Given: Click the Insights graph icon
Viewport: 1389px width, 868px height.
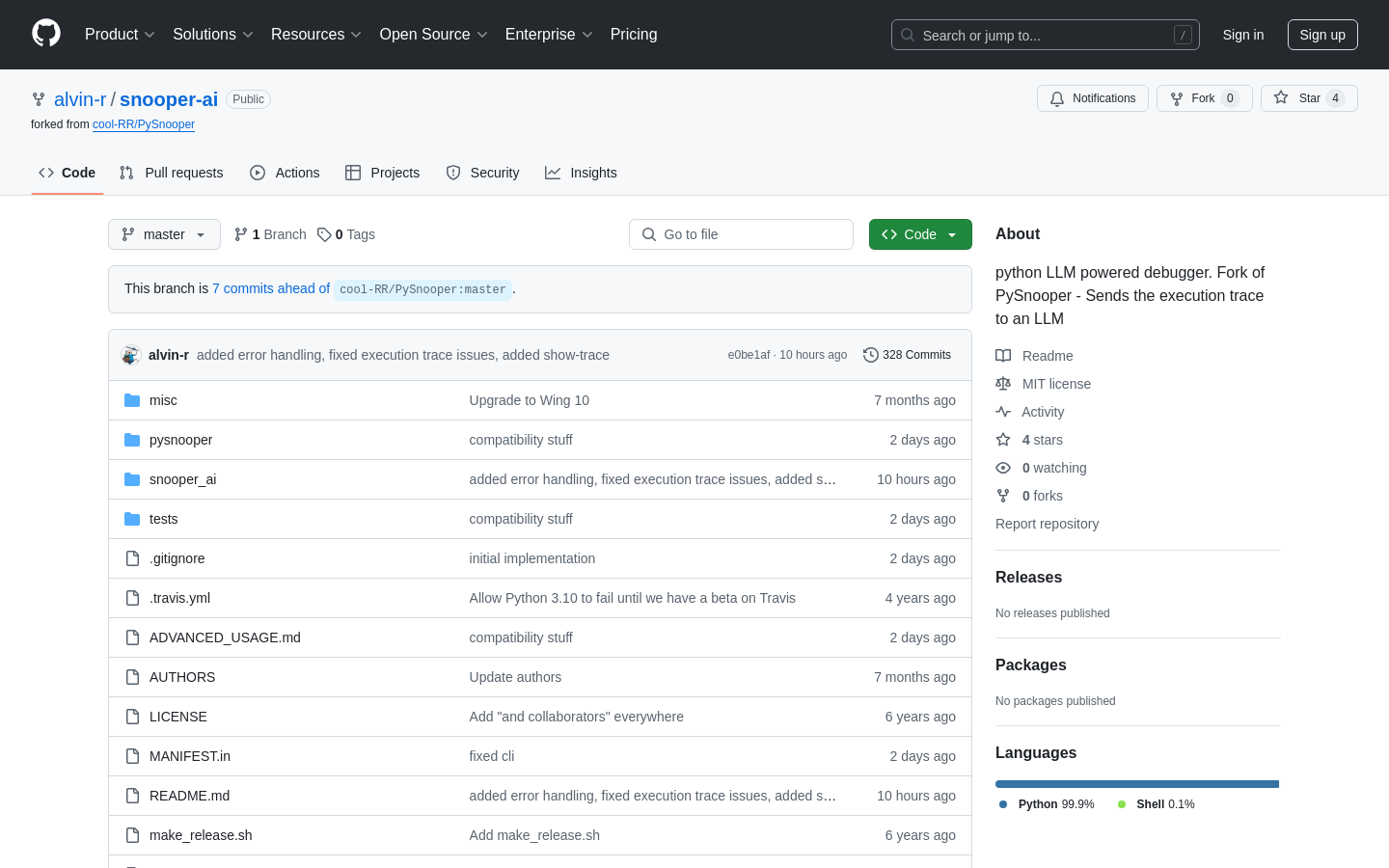Looking at the screenshot, I should click(553, 173).
